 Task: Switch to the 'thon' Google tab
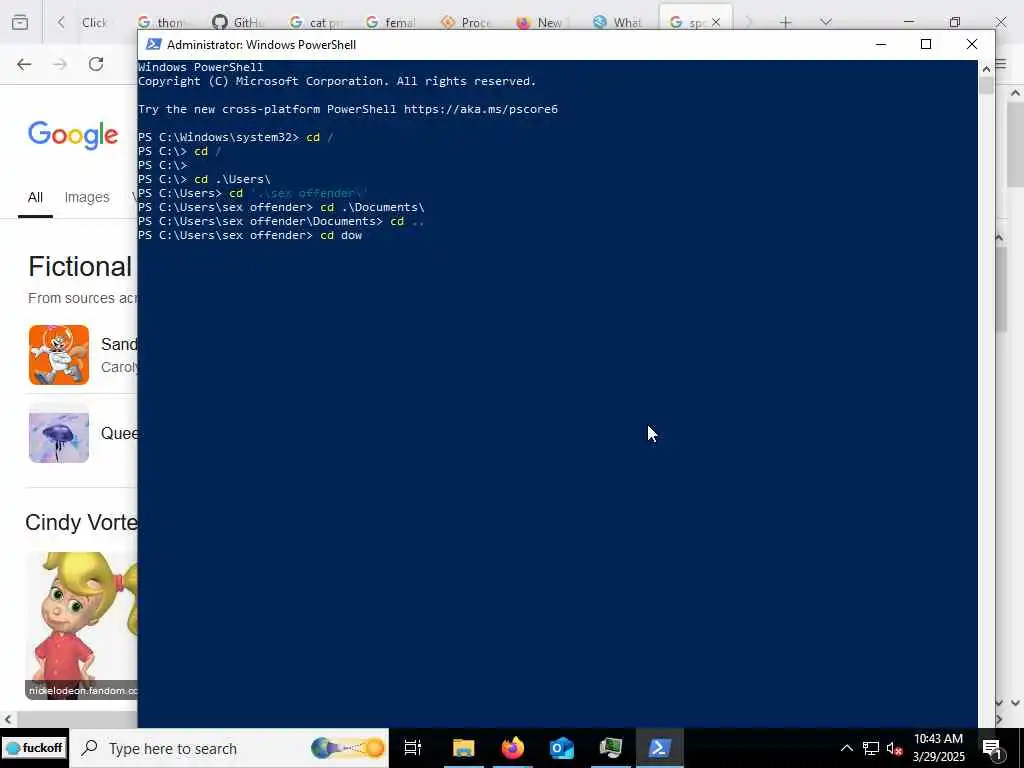(x=162, y=22)
